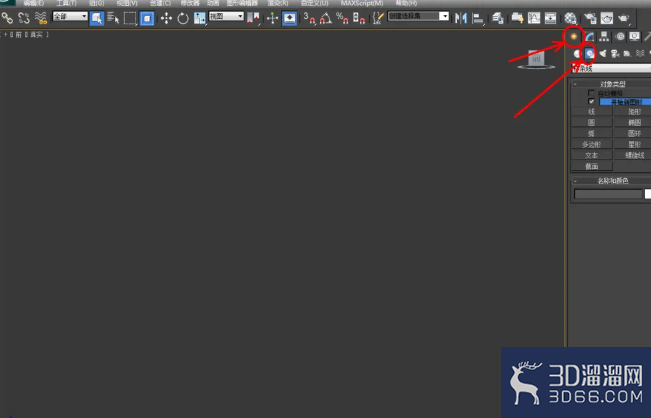The height and width of the screenshot is (418, 651).
Task: Click the Bind to Space Warp icon
Action: (x=41, y=18)
